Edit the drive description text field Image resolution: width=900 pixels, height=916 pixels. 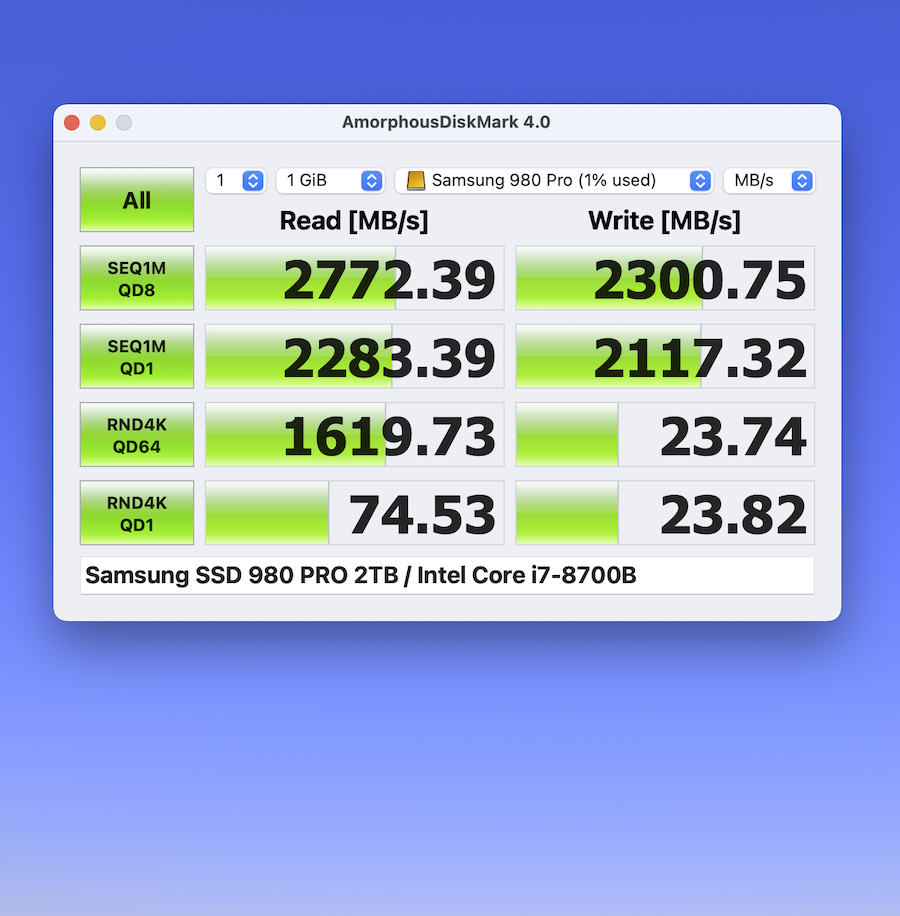[x=447, y=575]
